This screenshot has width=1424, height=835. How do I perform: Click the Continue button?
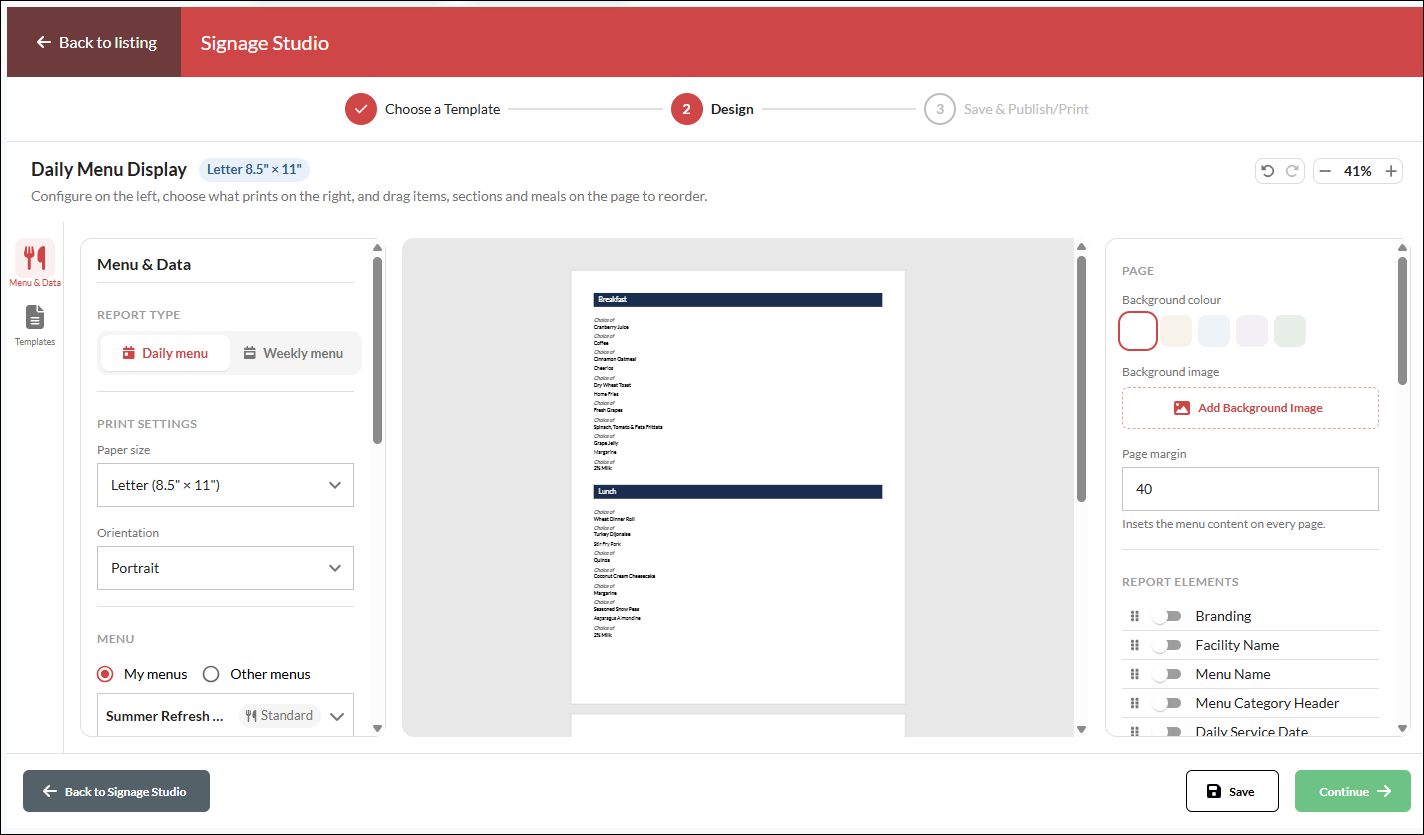[x=1353, y=791]
